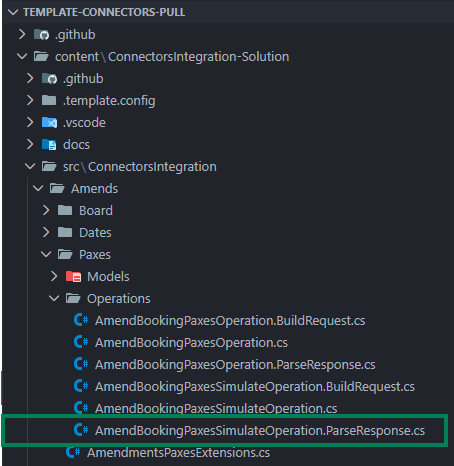Click the red Models folder icon
The image size is (454, 466).
(x=73, y=277)
